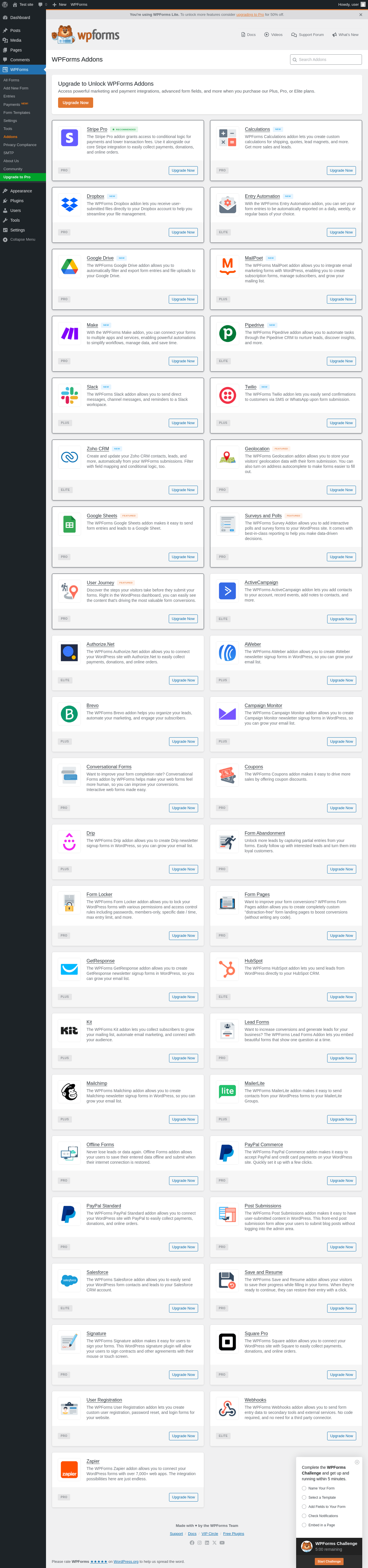Click the Mailchimp addon icon
The image size is (368, 1568).
click(69, 1092)
